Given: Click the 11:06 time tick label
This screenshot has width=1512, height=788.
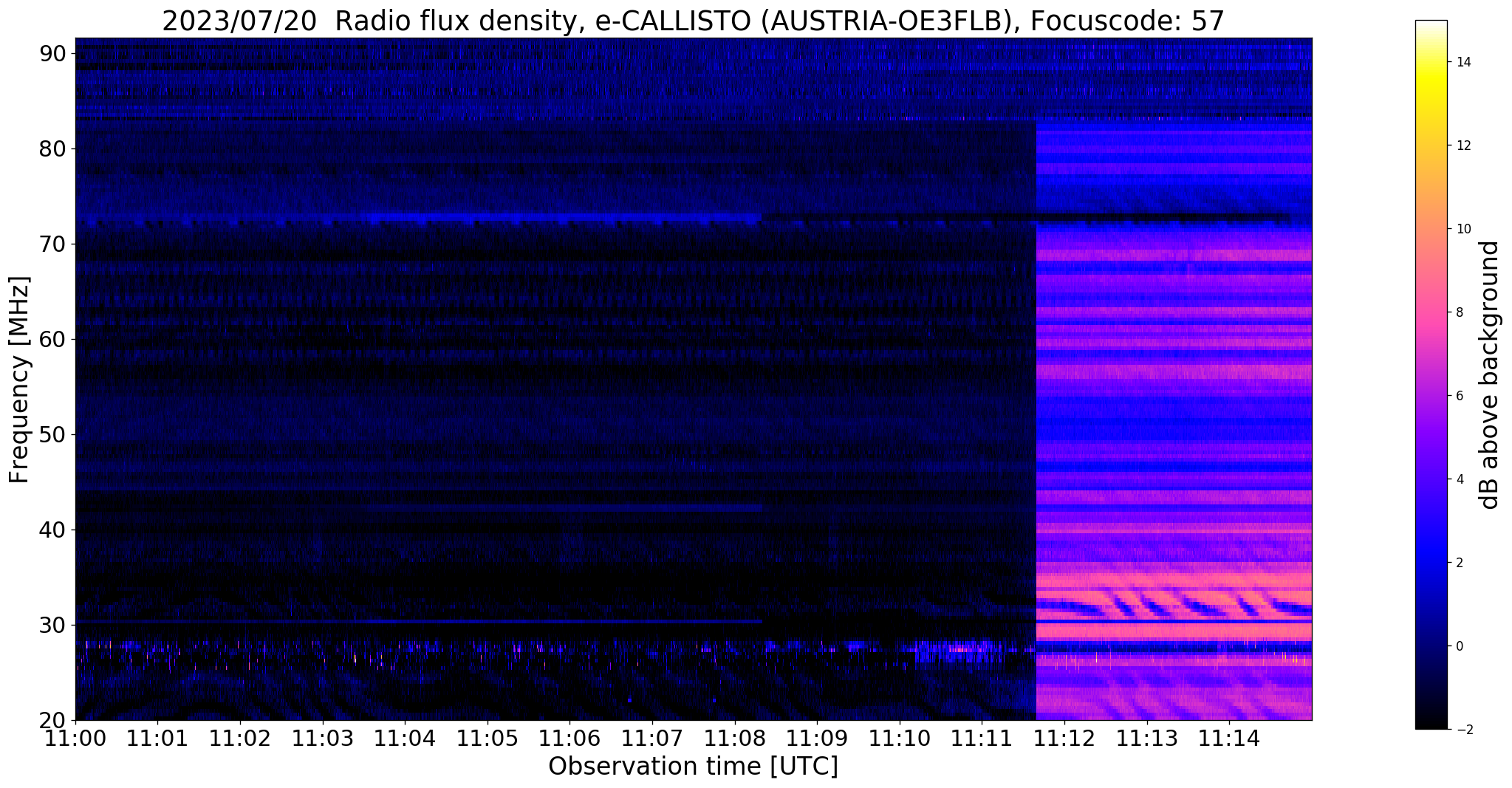Looking at the screenshot, I should coord(569,737).
